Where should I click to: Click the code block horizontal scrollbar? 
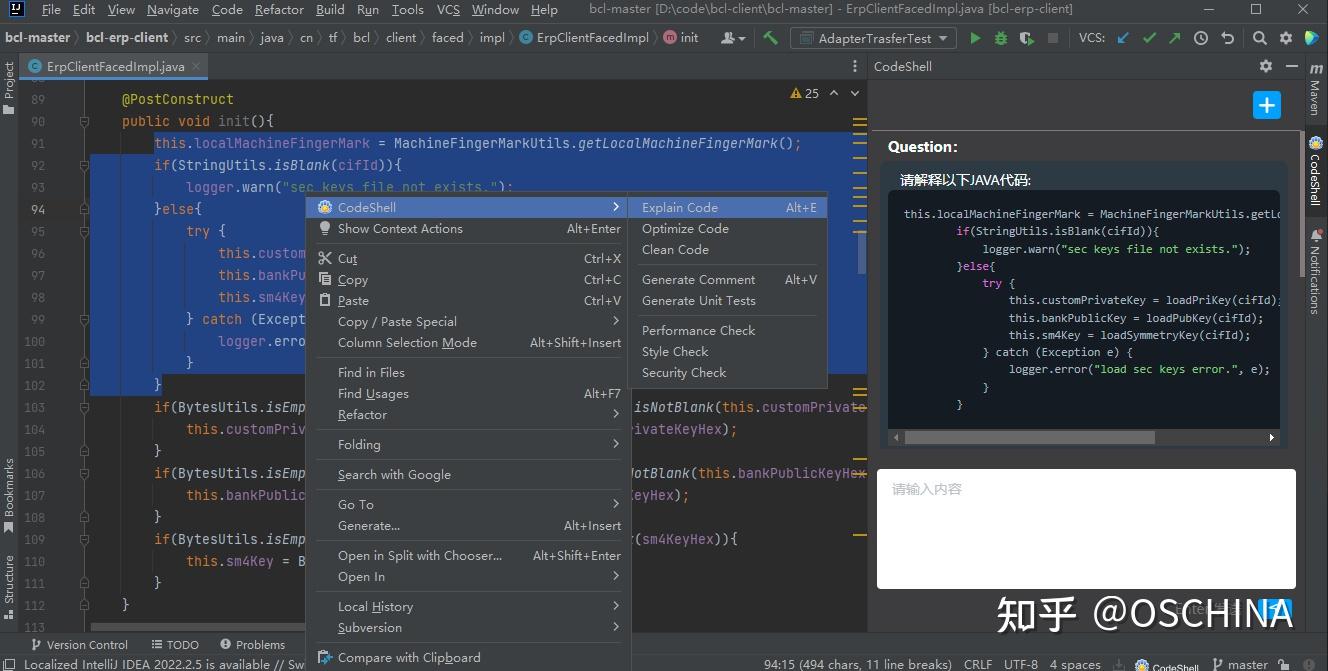click(1029, 437)
